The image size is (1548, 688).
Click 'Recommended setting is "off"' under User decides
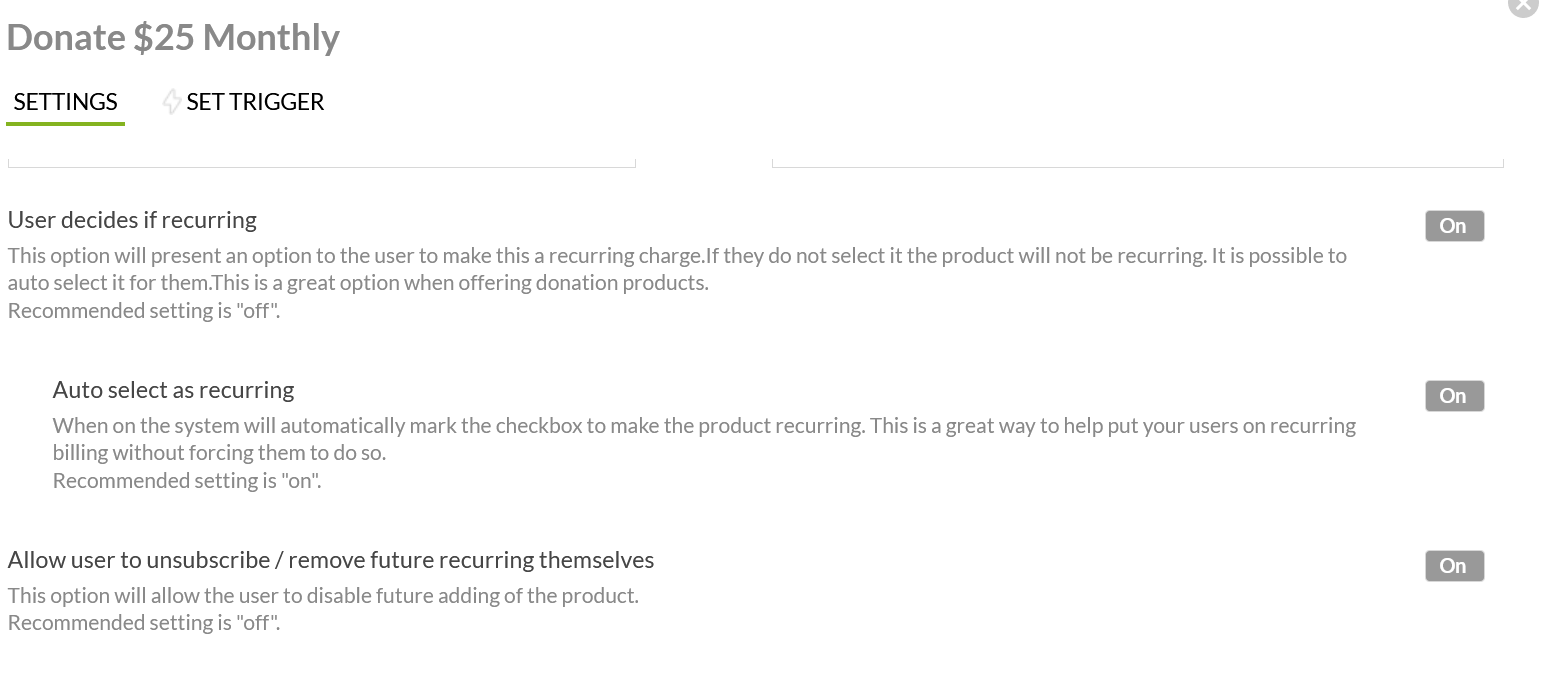144,311
